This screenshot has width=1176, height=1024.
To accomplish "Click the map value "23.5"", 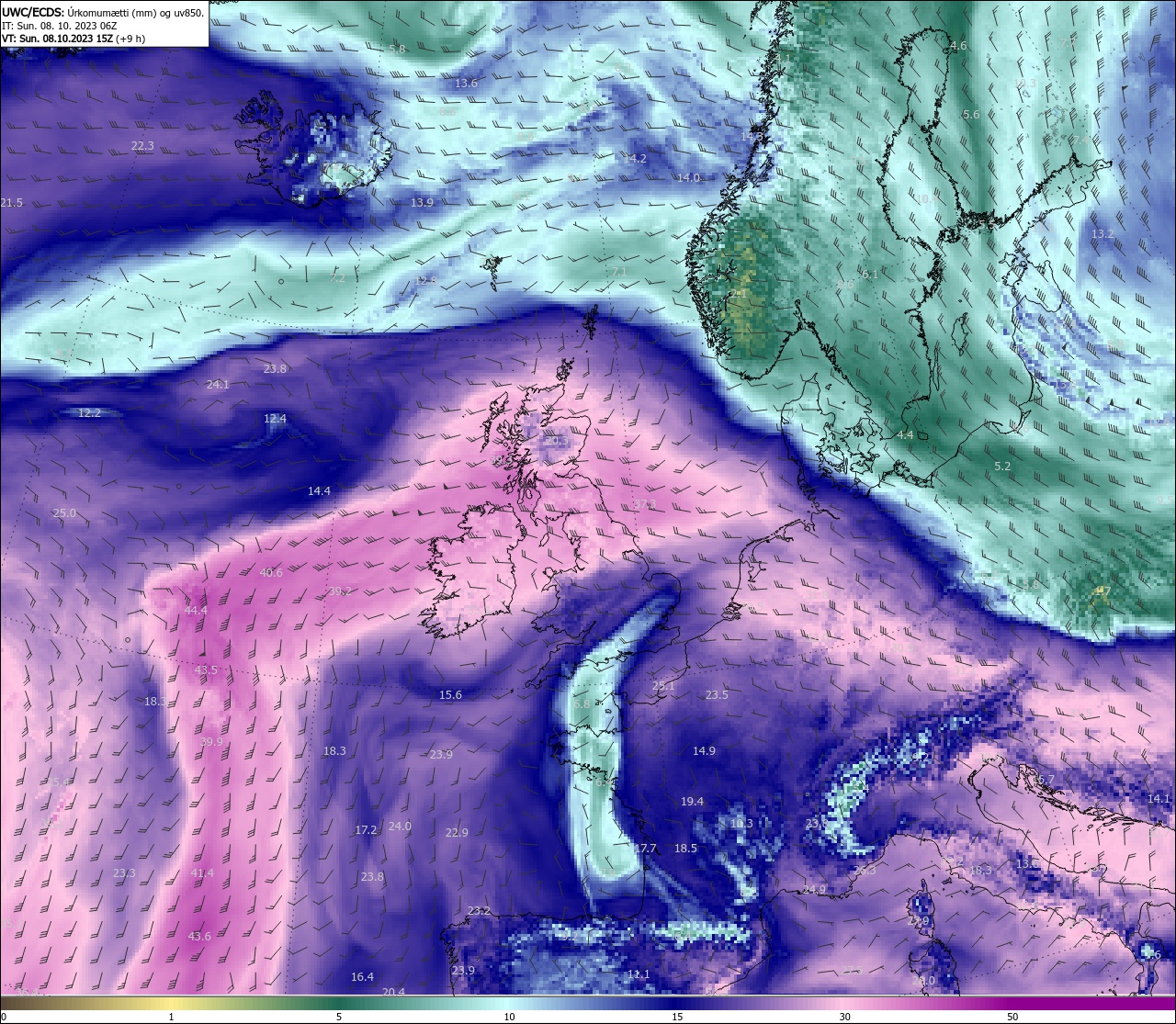I will pos(717,695).
